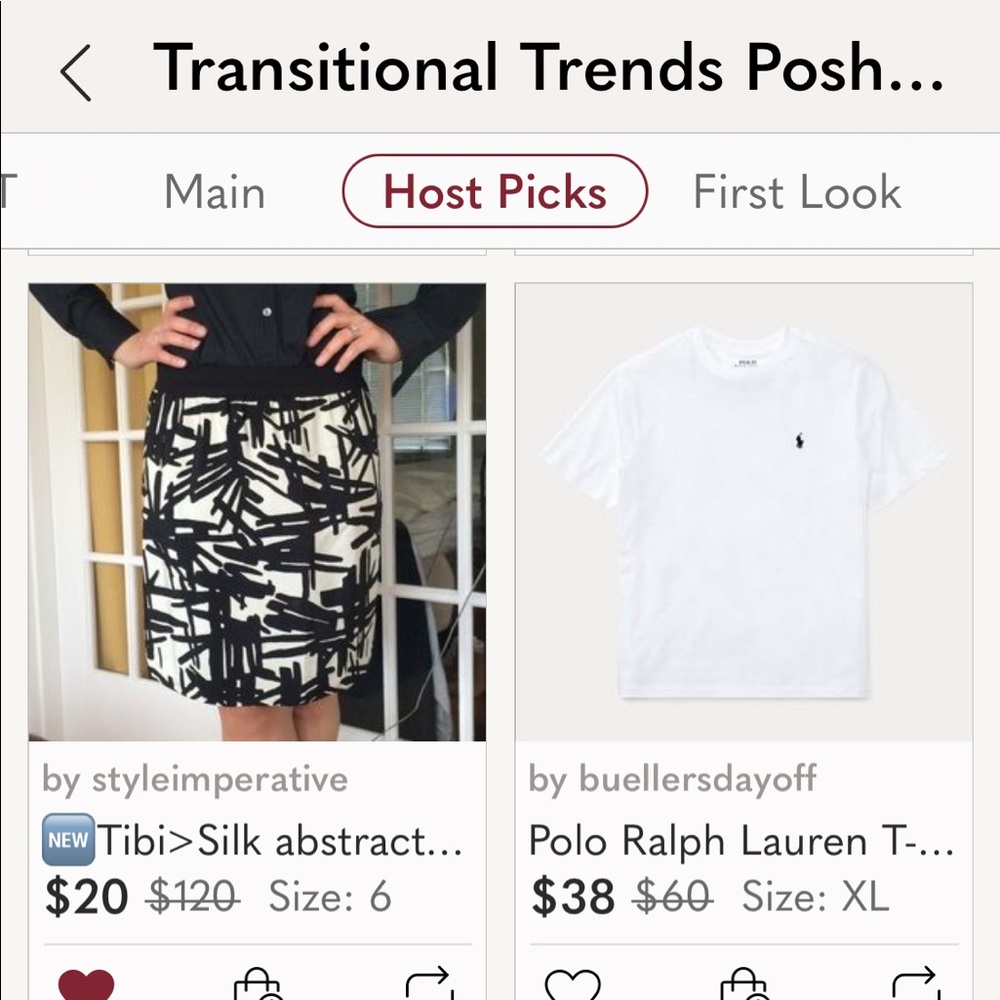The image size is (1000, 1000).
Task: Open the Polo Ralph Lauren T-shirt title
Action: tap(740, 843)
